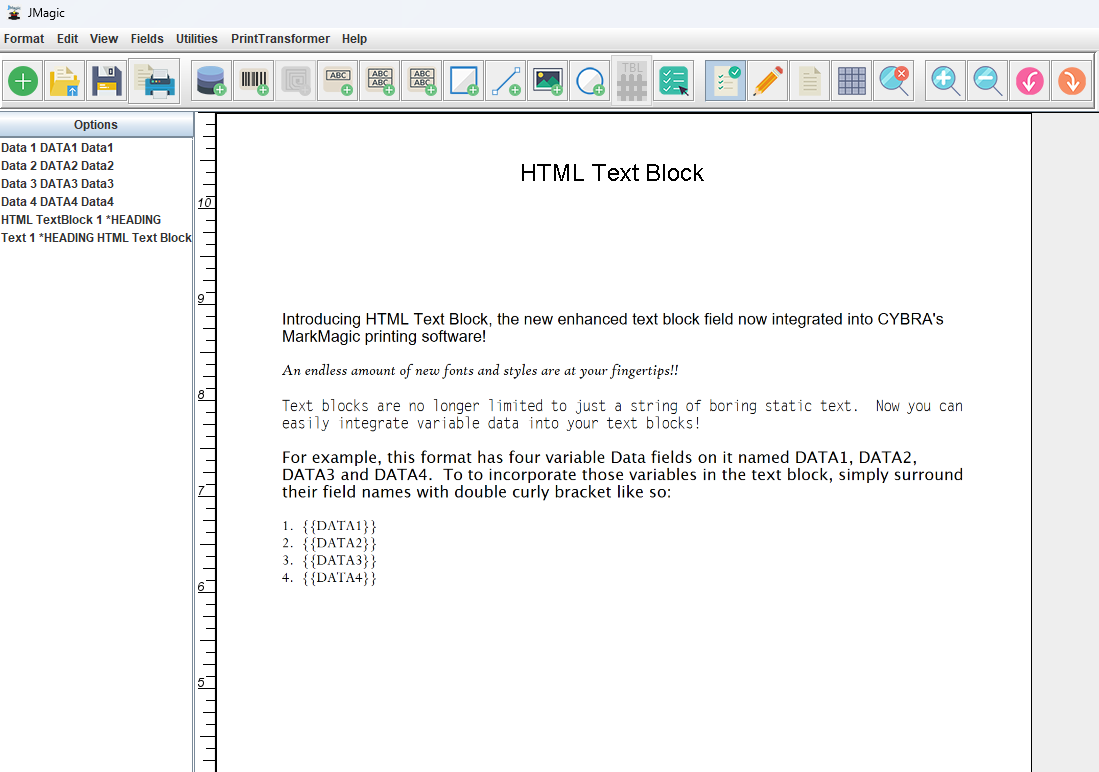The height and width of the screenshot is (772, 1099).
Task: Click the green plus new format icon
Action: 23,81
